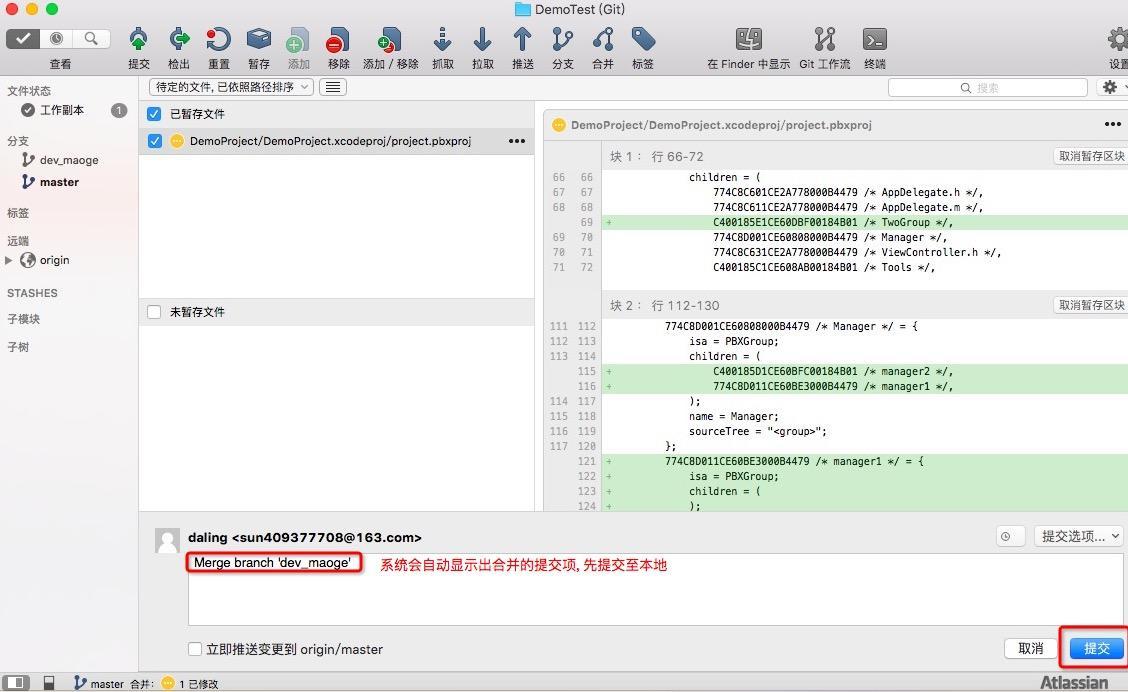This screenshot has width=1128, height=692.
Task: Switch to file status view checkmark button
Action: click(23, 38)
